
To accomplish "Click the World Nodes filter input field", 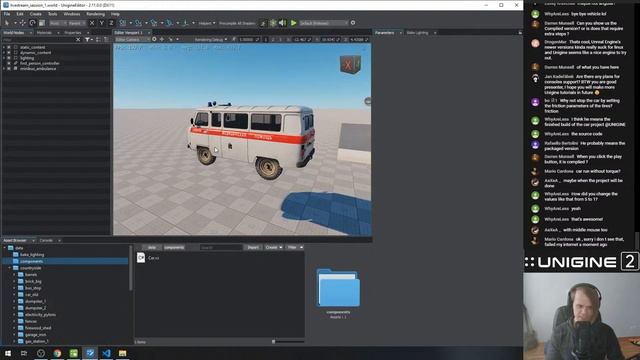I will click(x=38, y=40).
